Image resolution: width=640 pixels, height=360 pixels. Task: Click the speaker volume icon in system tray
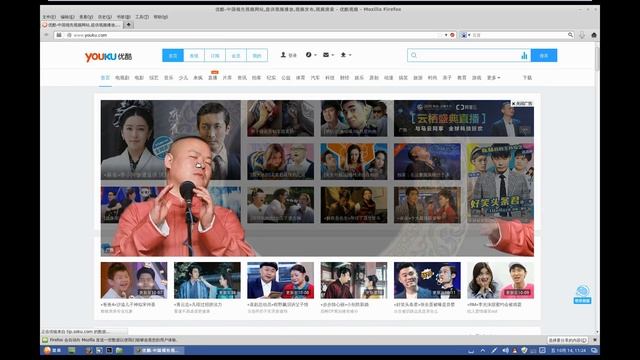(505, 350)
